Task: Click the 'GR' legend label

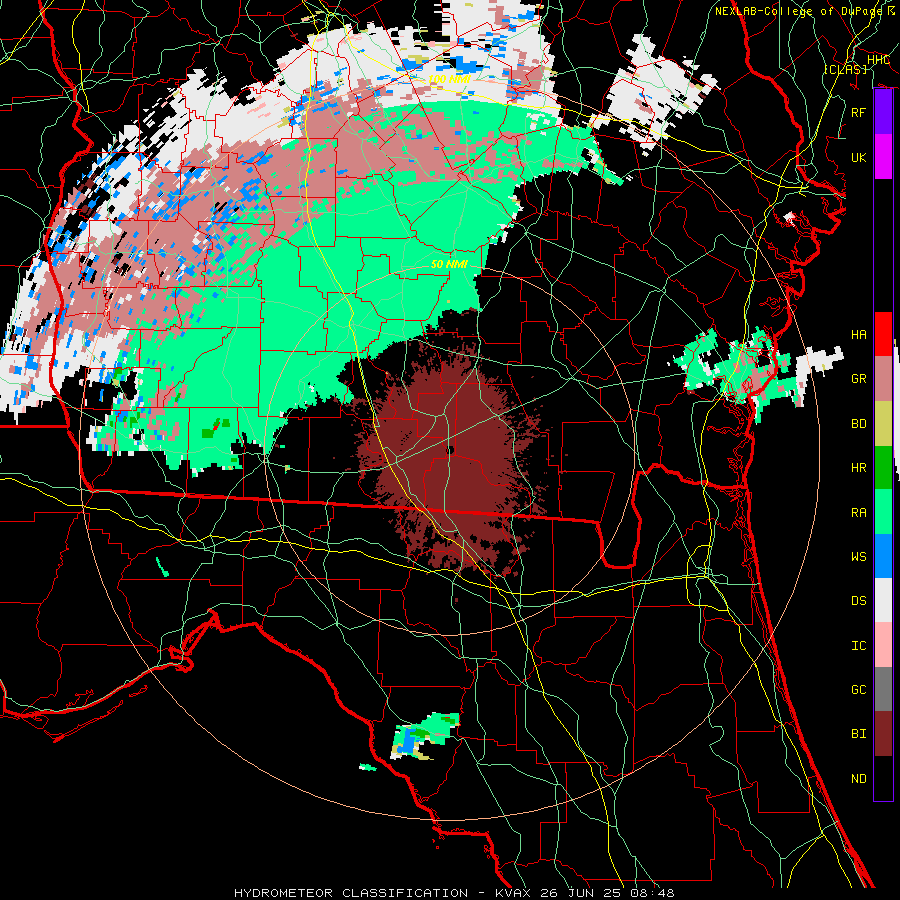Action: 859,379
